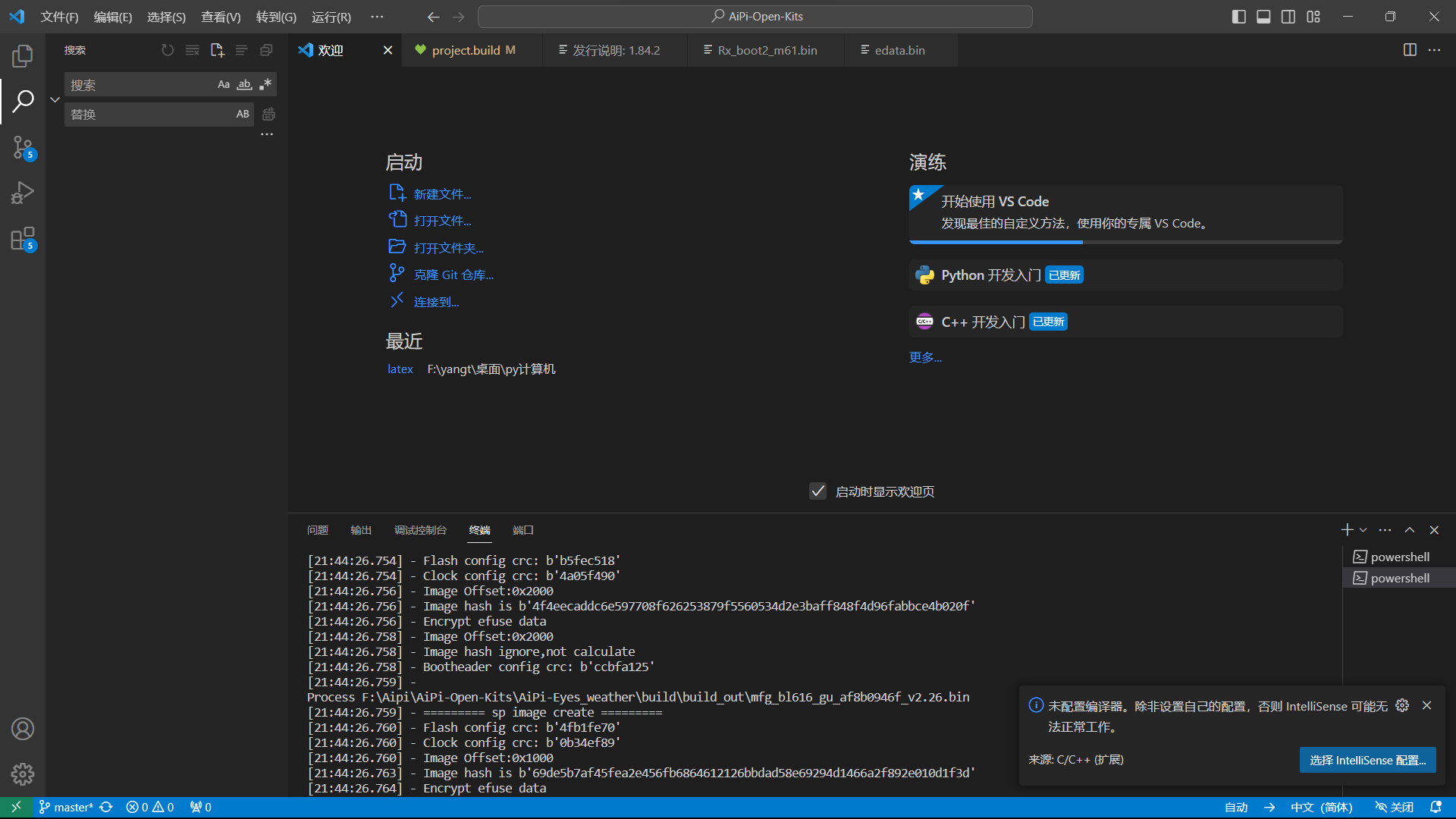
Task: Click 新建文件 link
Action: coord(442,194)
